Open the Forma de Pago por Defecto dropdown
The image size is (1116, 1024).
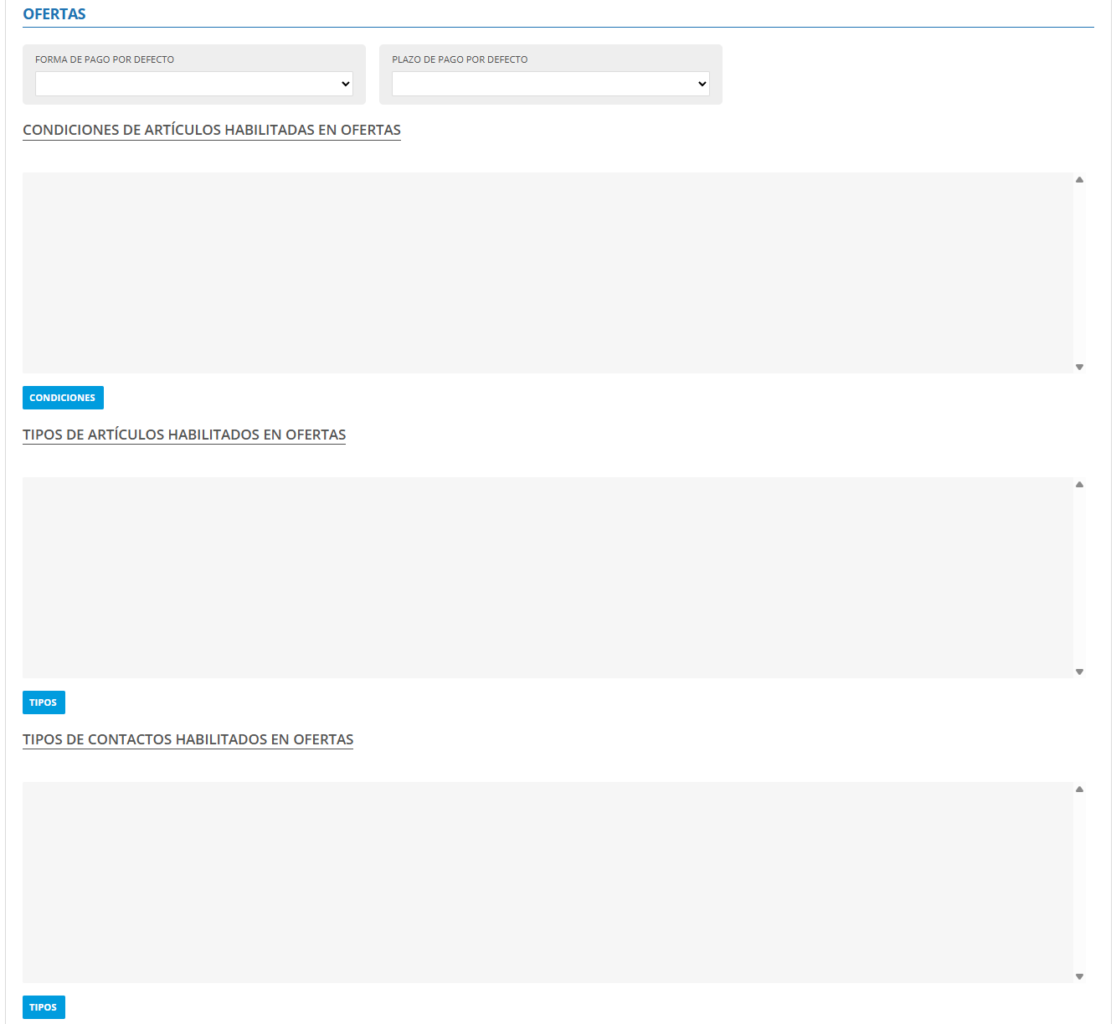click(194, 84)
